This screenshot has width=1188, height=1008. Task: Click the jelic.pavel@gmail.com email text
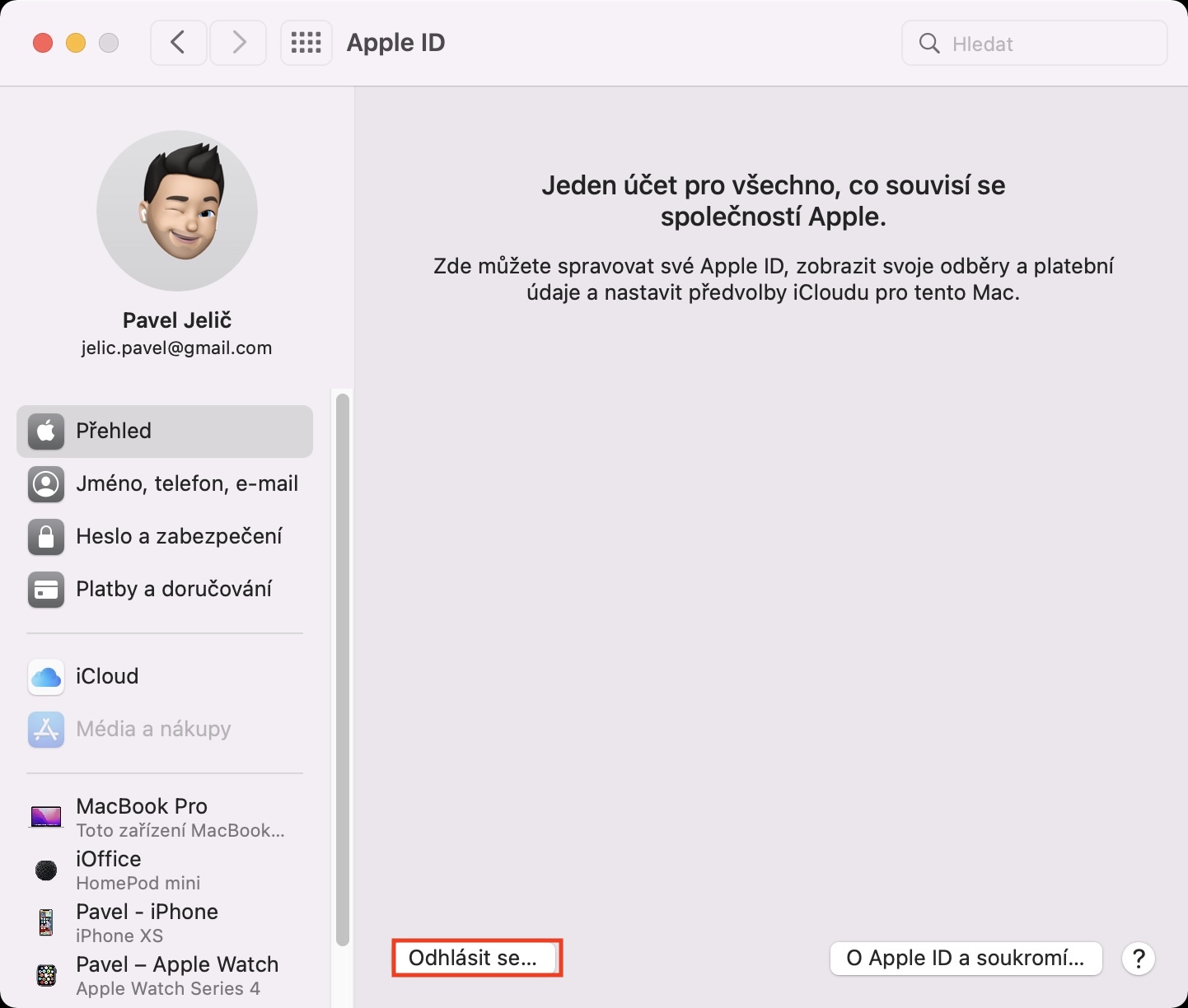click(x=177, y=348)
